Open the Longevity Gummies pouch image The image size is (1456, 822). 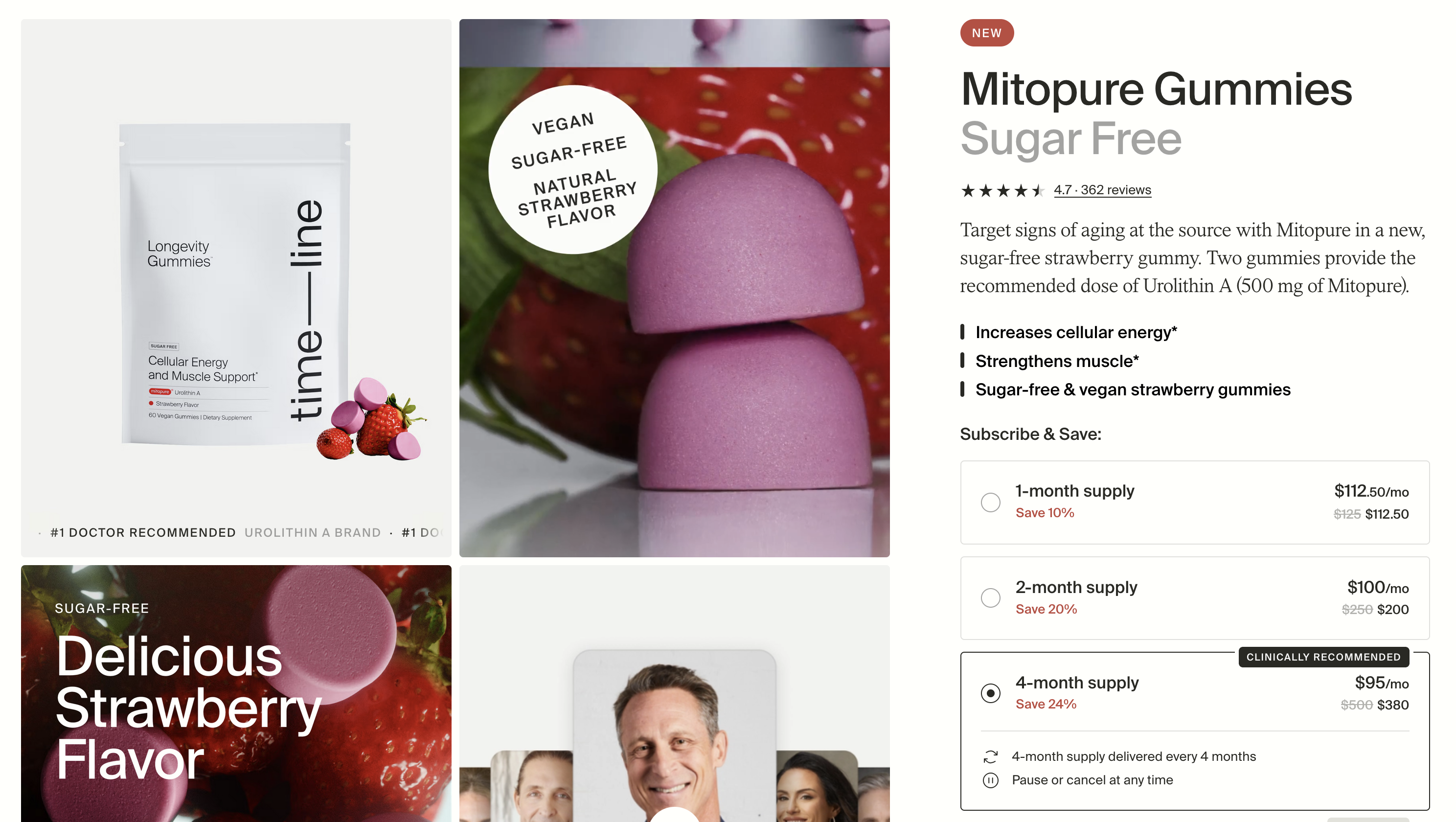pyautogui.click(x=236, y=288)
